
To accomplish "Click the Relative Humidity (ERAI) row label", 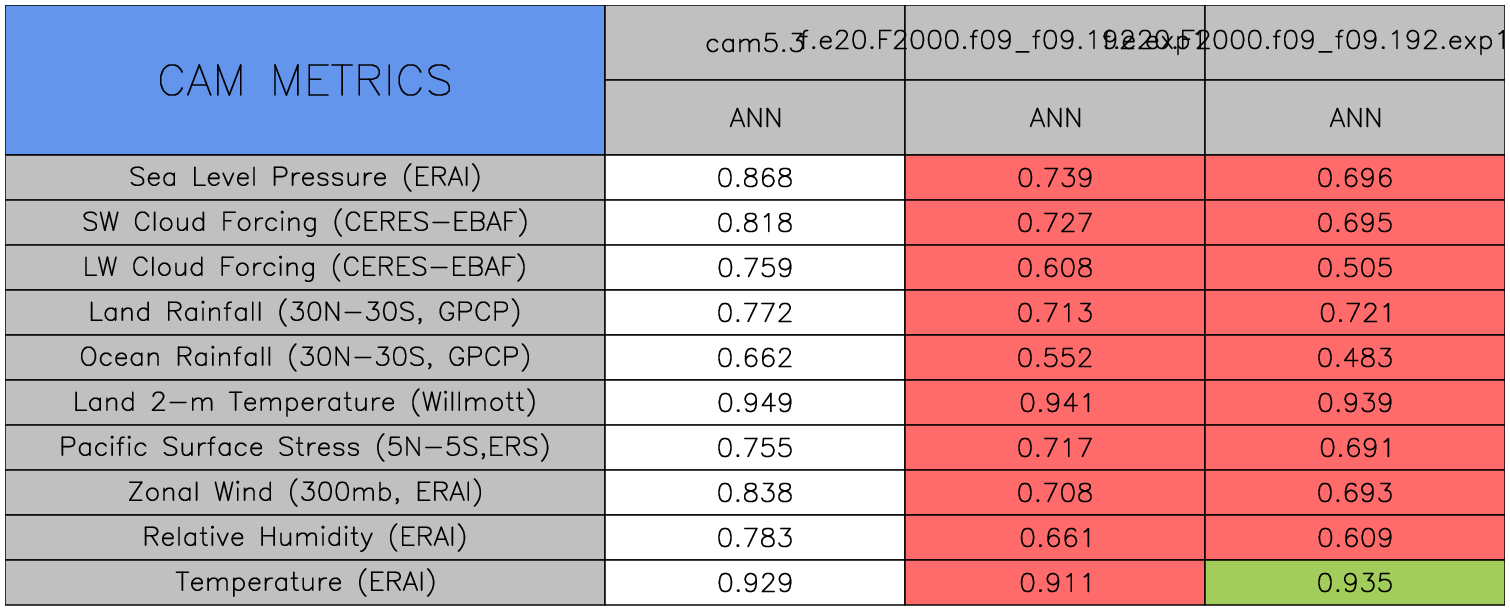I will 305,537.
